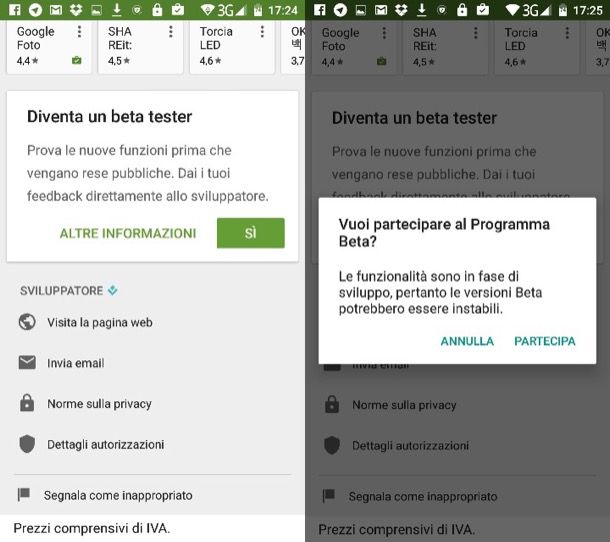The width and height of the screenshot is (610, 542).
Task: Tap the Wi-Fi indicator in left status bar
Action: [207, 10]
